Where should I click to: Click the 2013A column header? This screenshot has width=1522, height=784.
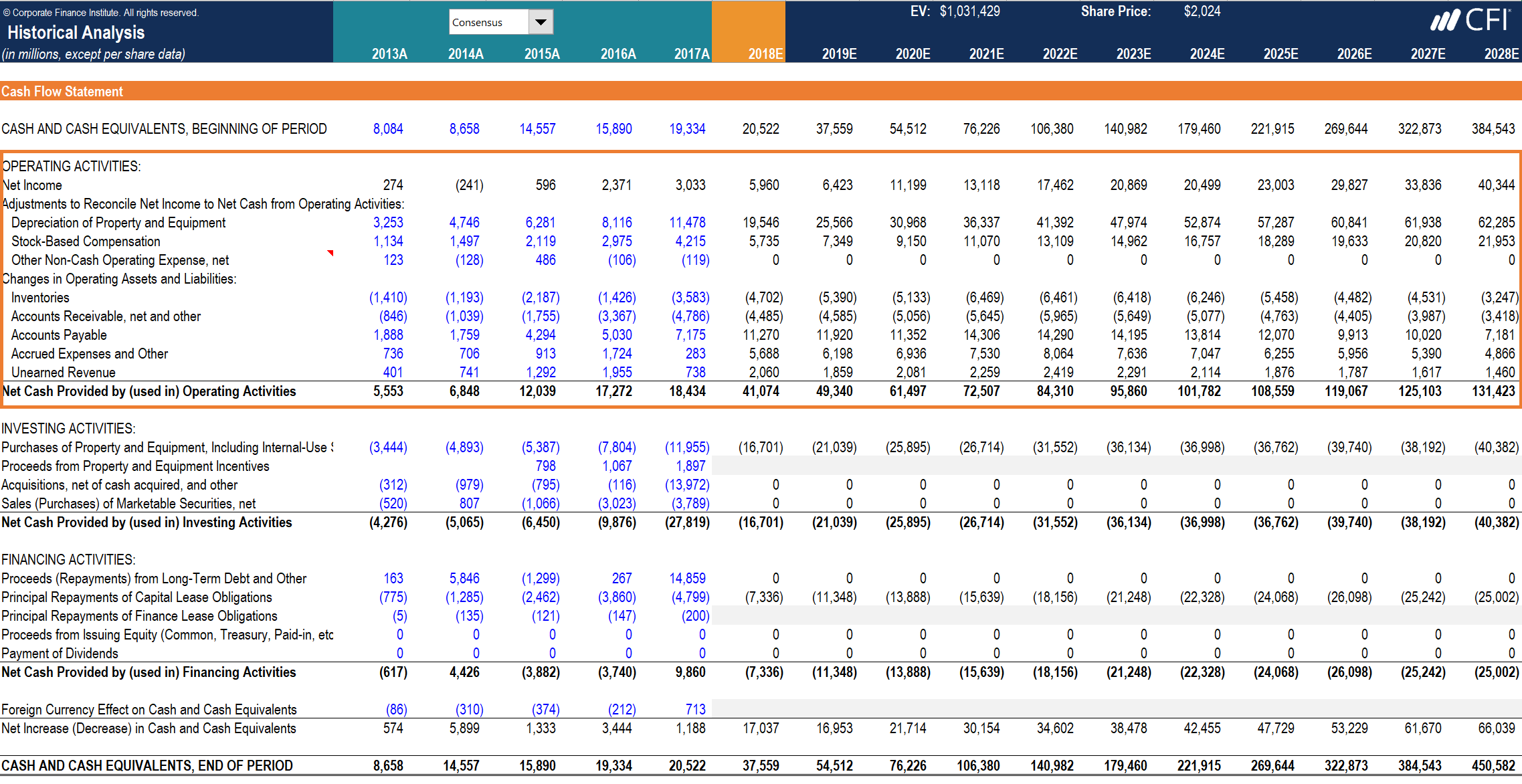390,54
